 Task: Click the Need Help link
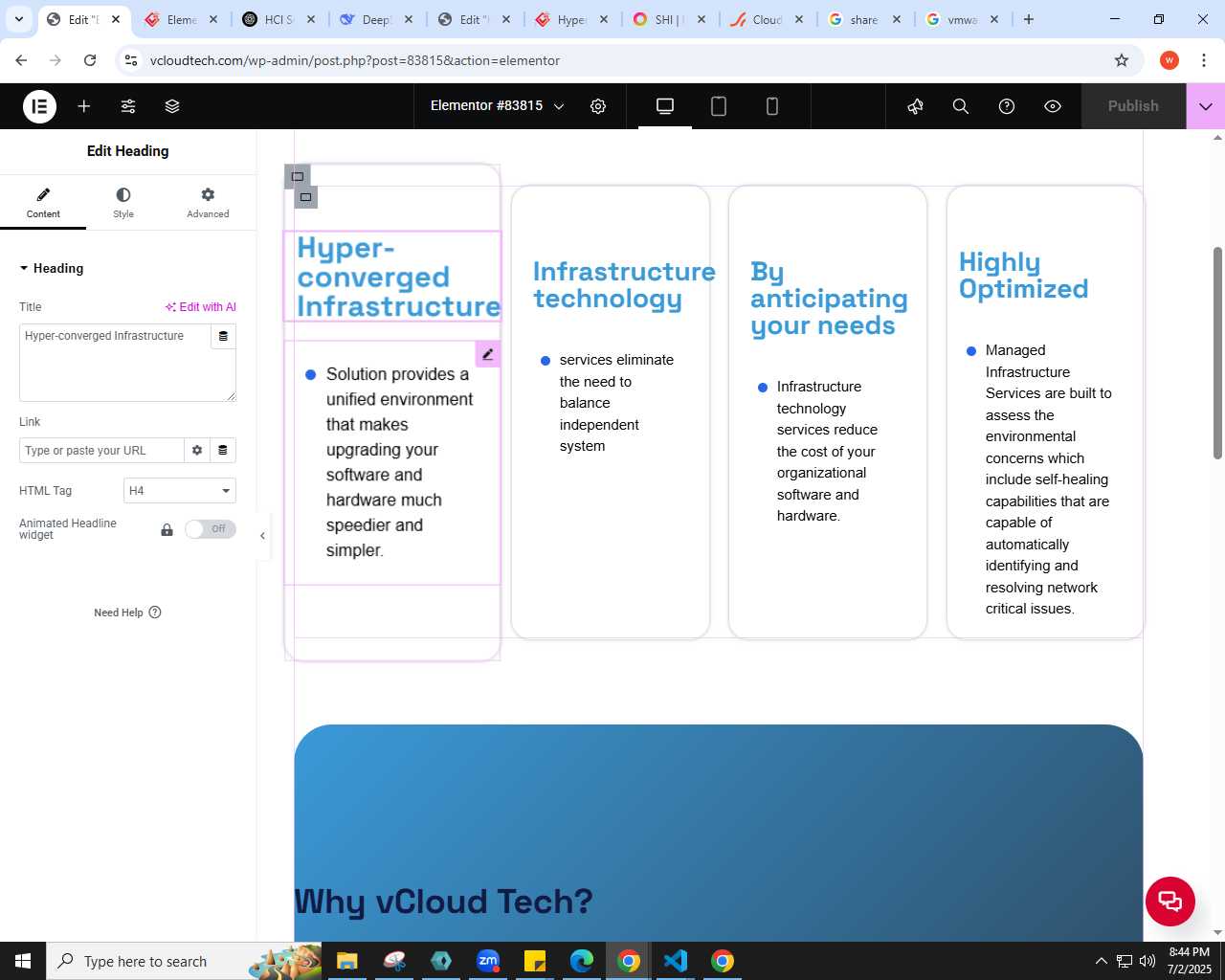point(127,612)
